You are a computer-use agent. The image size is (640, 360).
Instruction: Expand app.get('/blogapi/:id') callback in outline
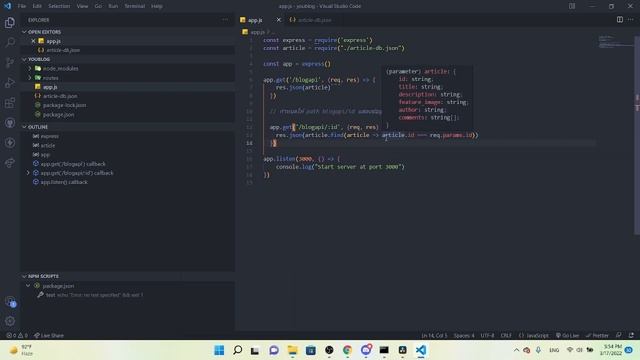[28, 173]
